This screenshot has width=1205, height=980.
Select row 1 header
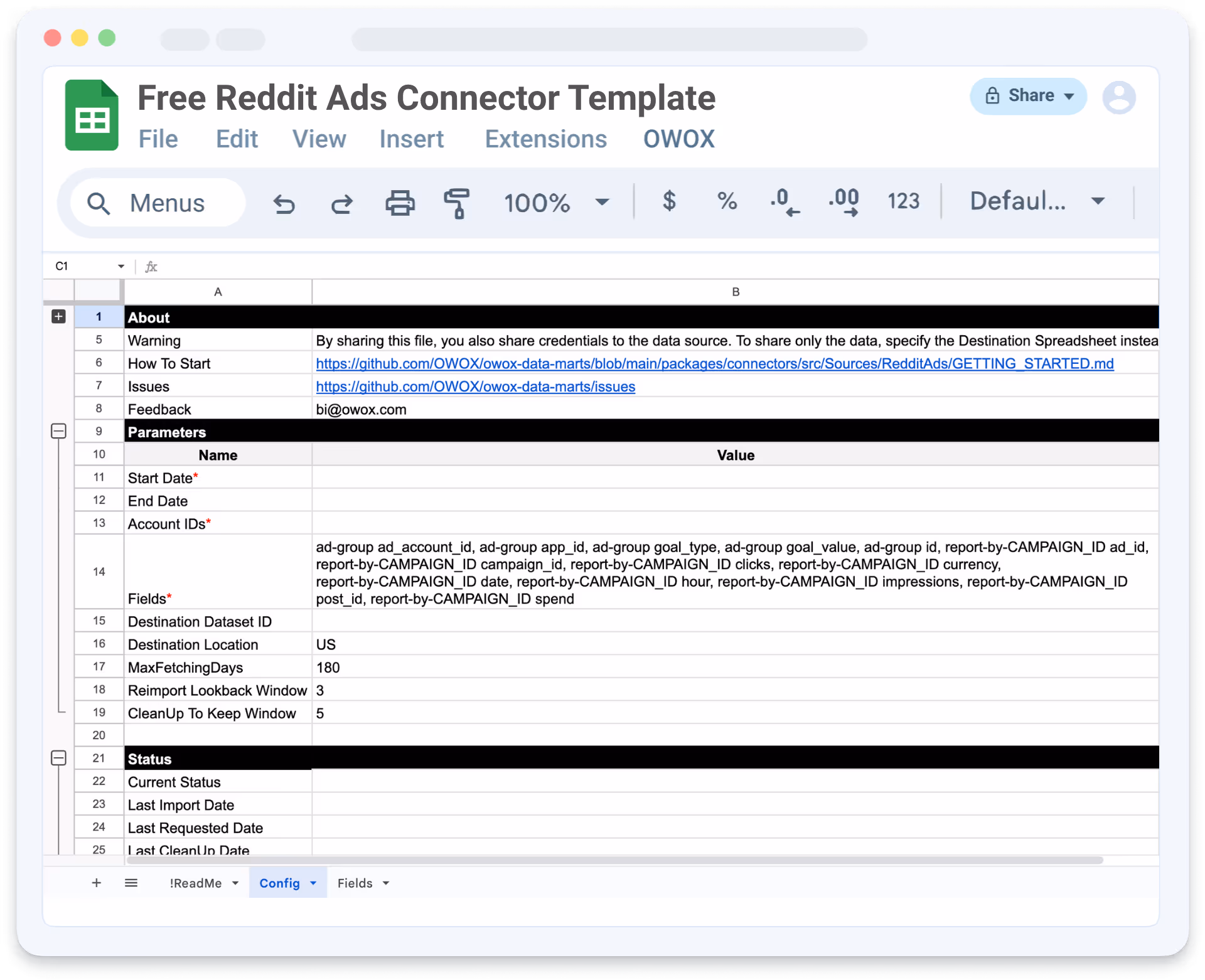tap(99, 317)
